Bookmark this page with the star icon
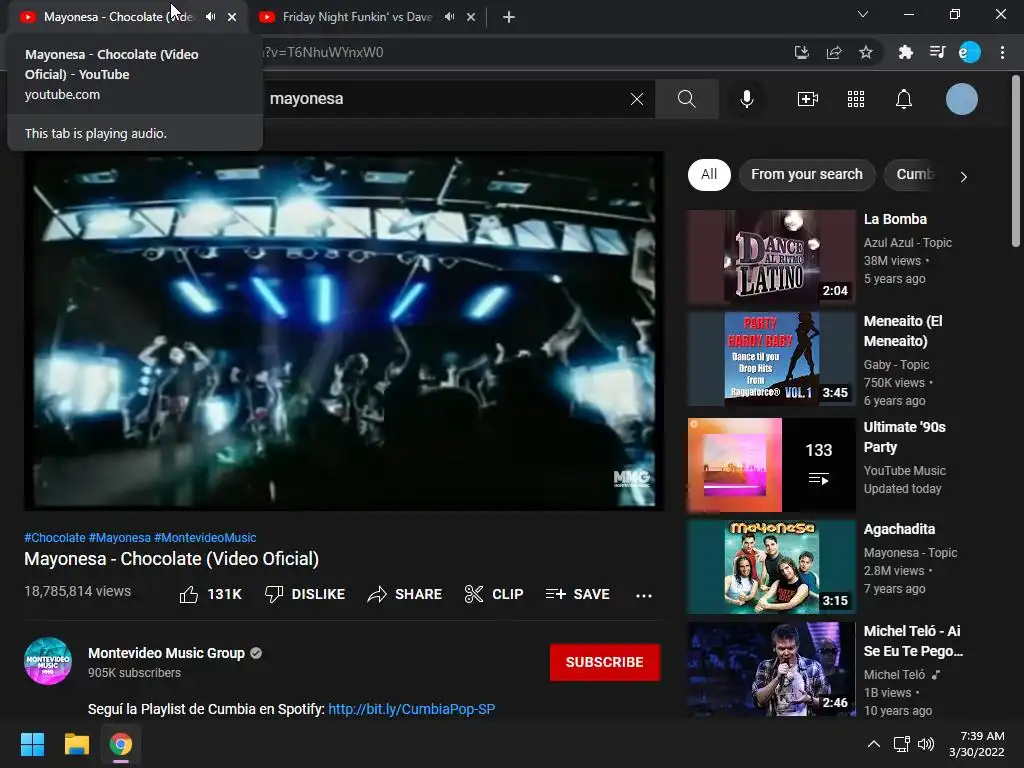Screen dimensions: 1024x768 click(x=866, y=52)
